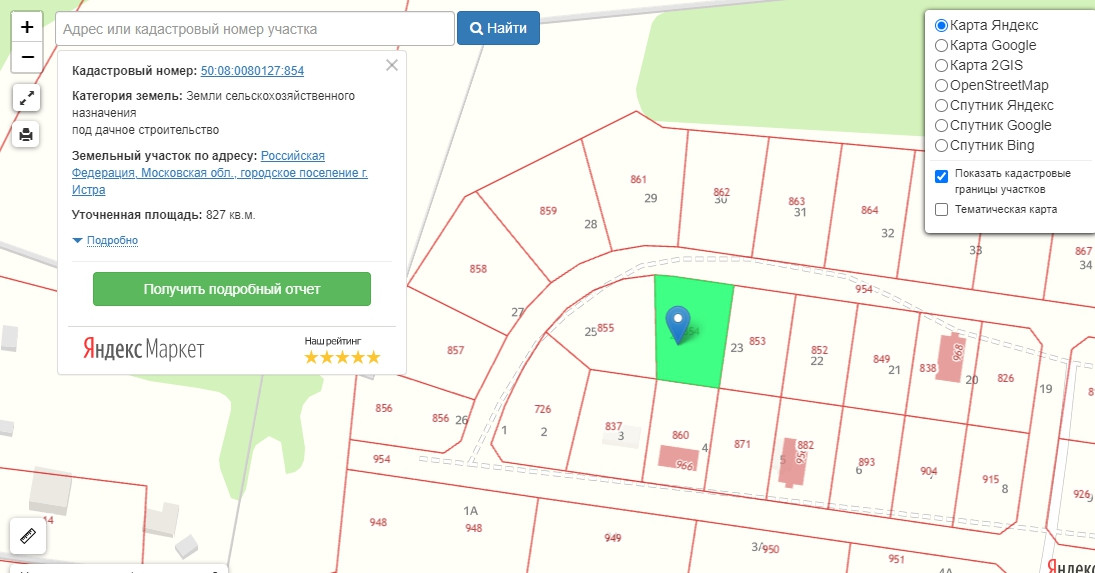Click the Найти search button
Screen dimensions: 1095x573
498,28
